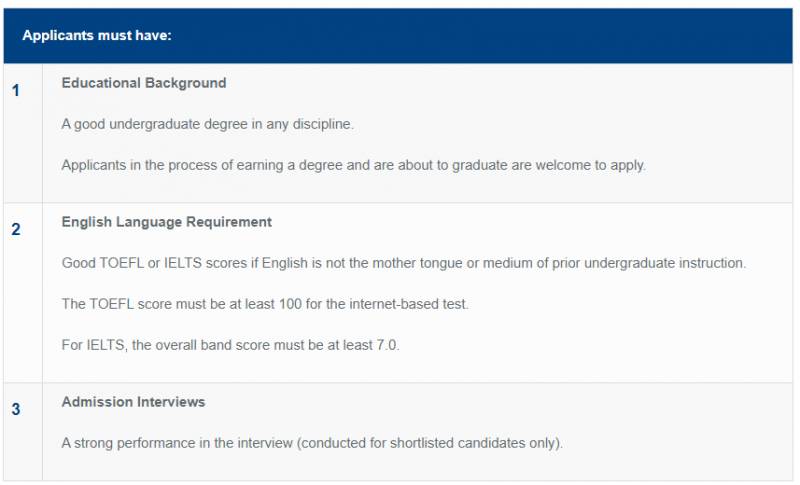
Task: Click row number 2 in the table
Action: (x=16, y=230)
